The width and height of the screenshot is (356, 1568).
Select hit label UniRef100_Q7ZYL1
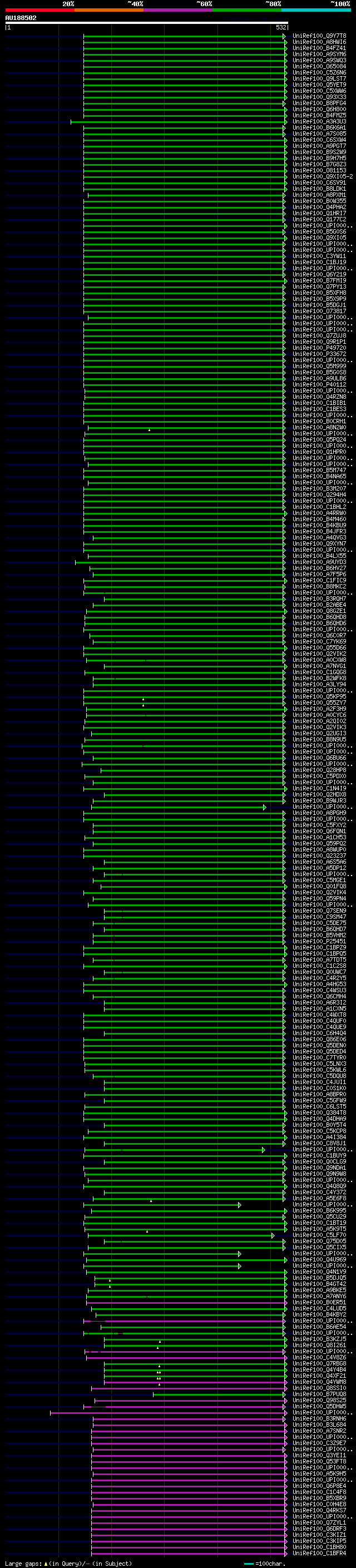pos(319,1522)
